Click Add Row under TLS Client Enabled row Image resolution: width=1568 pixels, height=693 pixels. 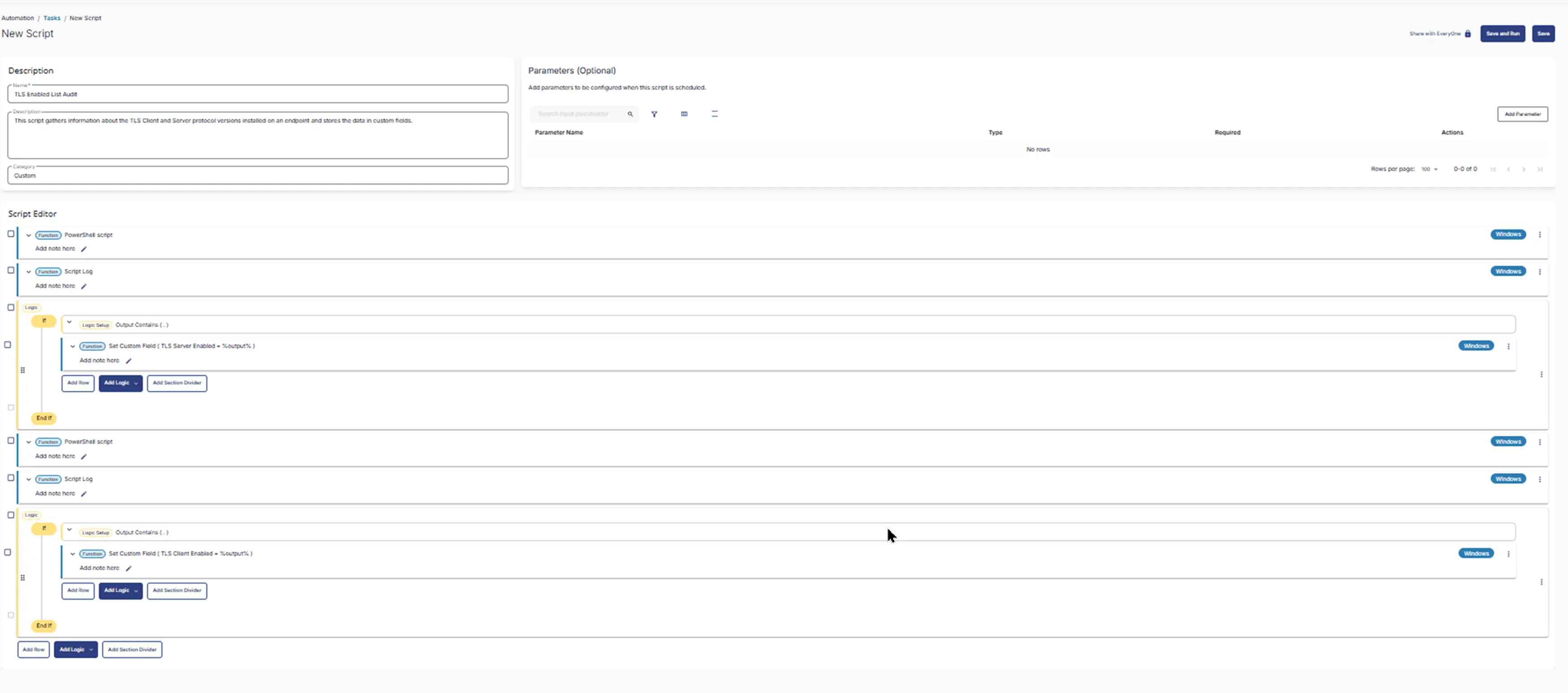pos(78,591)
